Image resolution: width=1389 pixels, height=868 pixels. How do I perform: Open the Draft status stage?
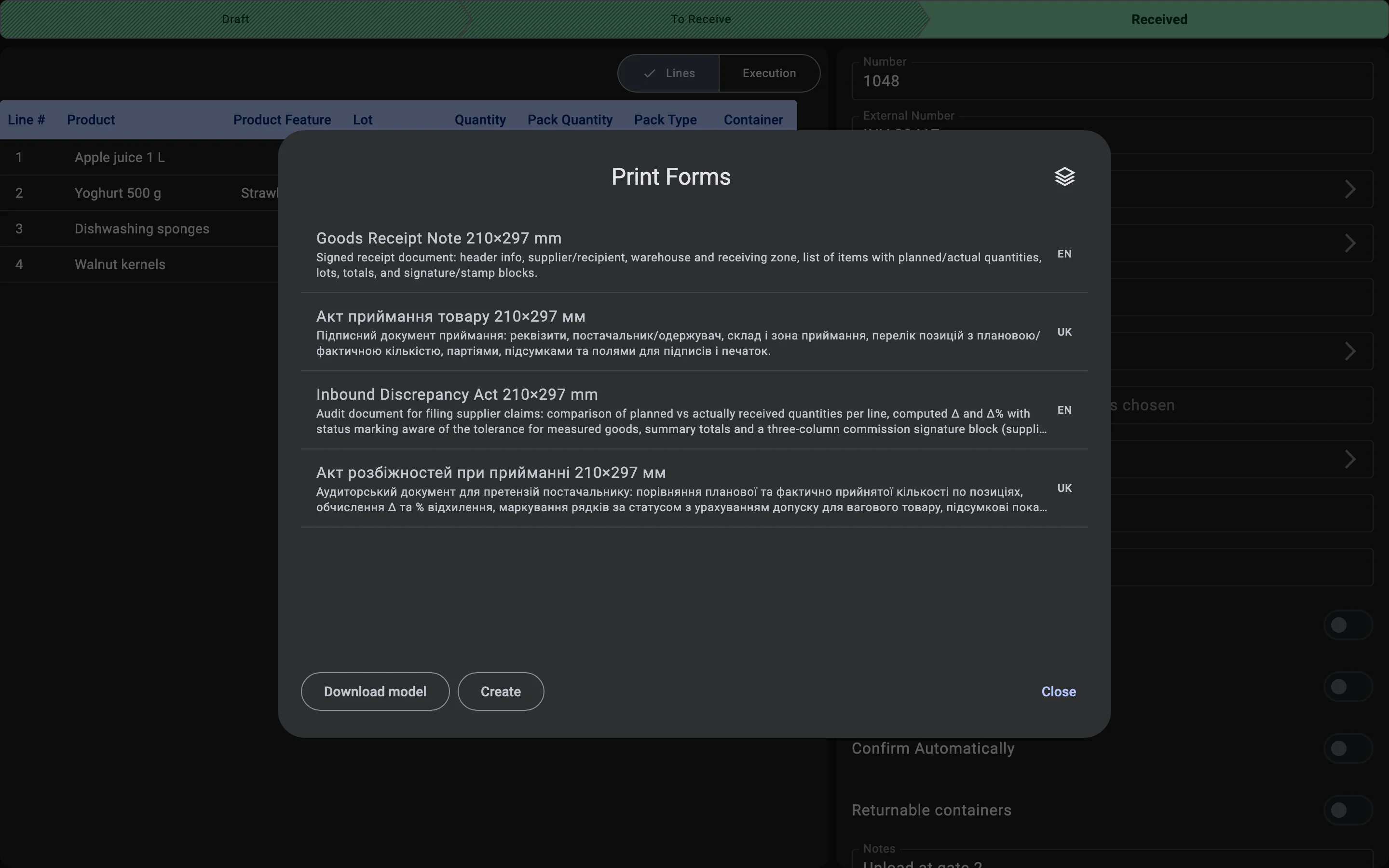[235, 19]
